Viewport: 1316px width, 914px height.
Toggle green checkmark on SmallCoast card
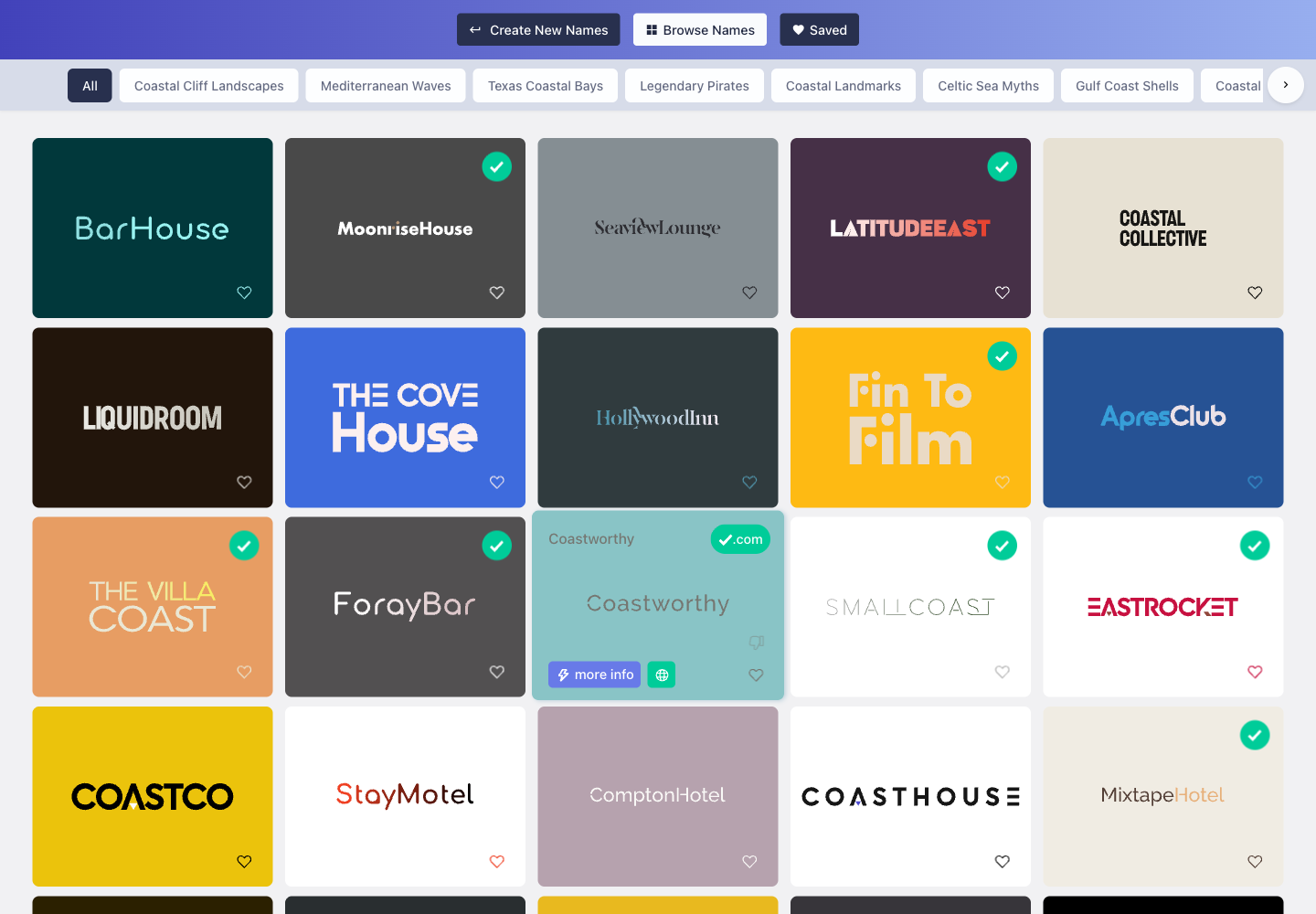pos(1003,546)
